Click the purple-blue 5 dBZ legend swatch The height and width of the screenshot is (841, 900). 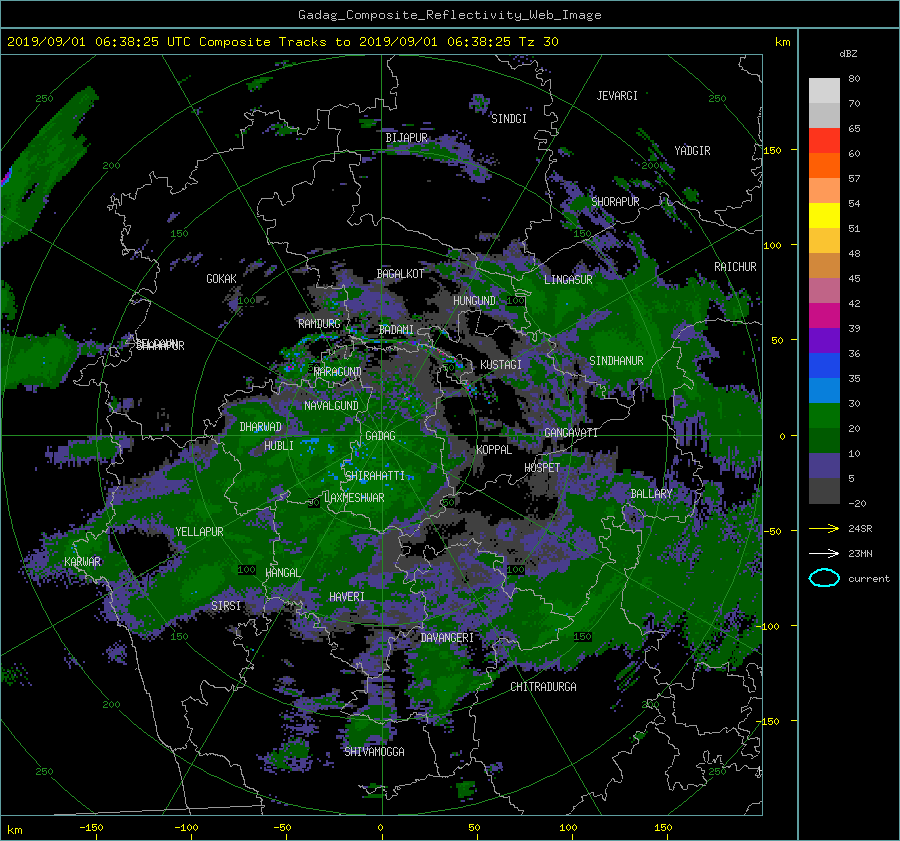(x=824, y=466)
